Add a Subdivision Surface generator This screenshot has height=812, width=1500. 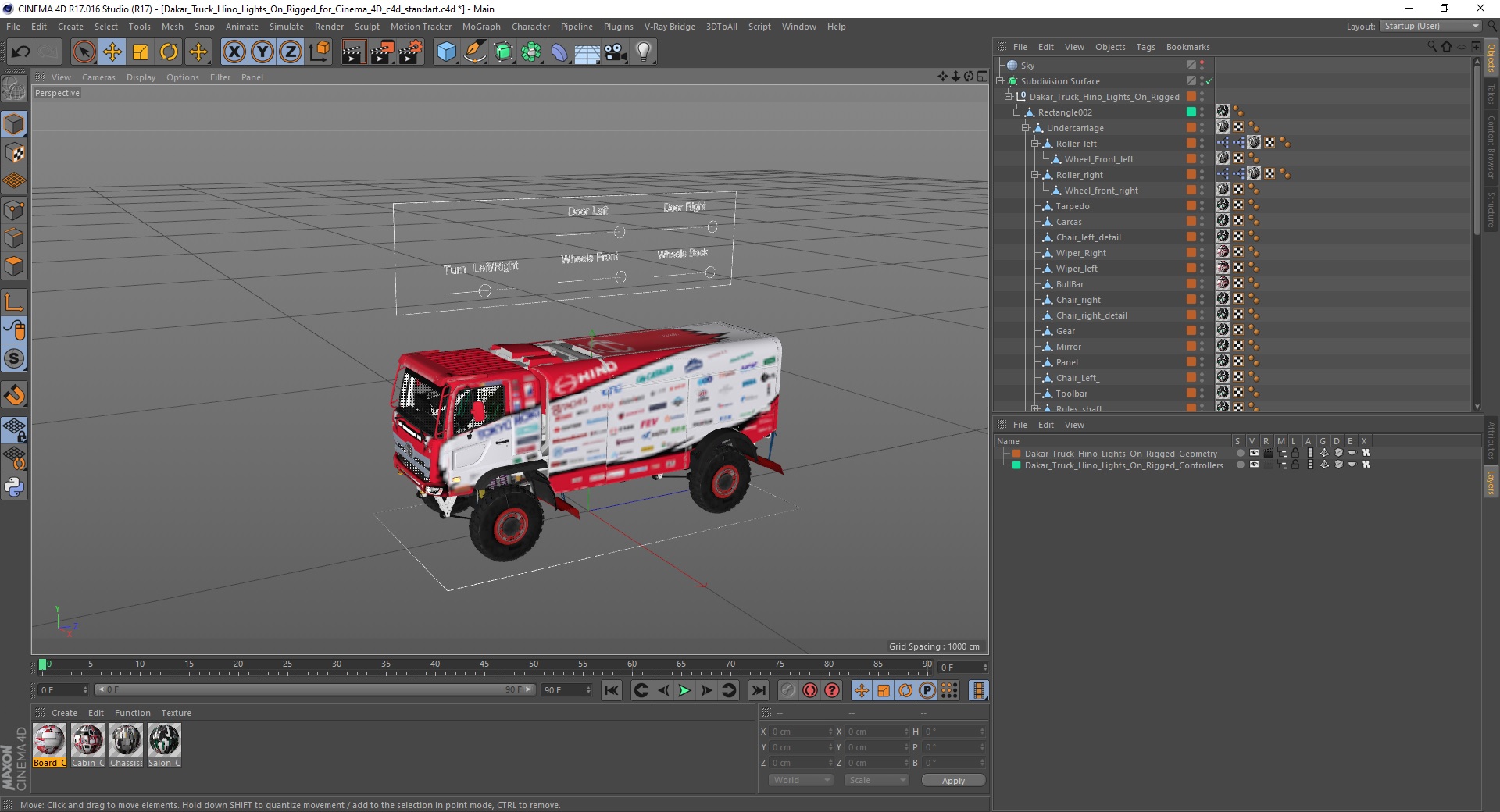click(x=503, y=52)
